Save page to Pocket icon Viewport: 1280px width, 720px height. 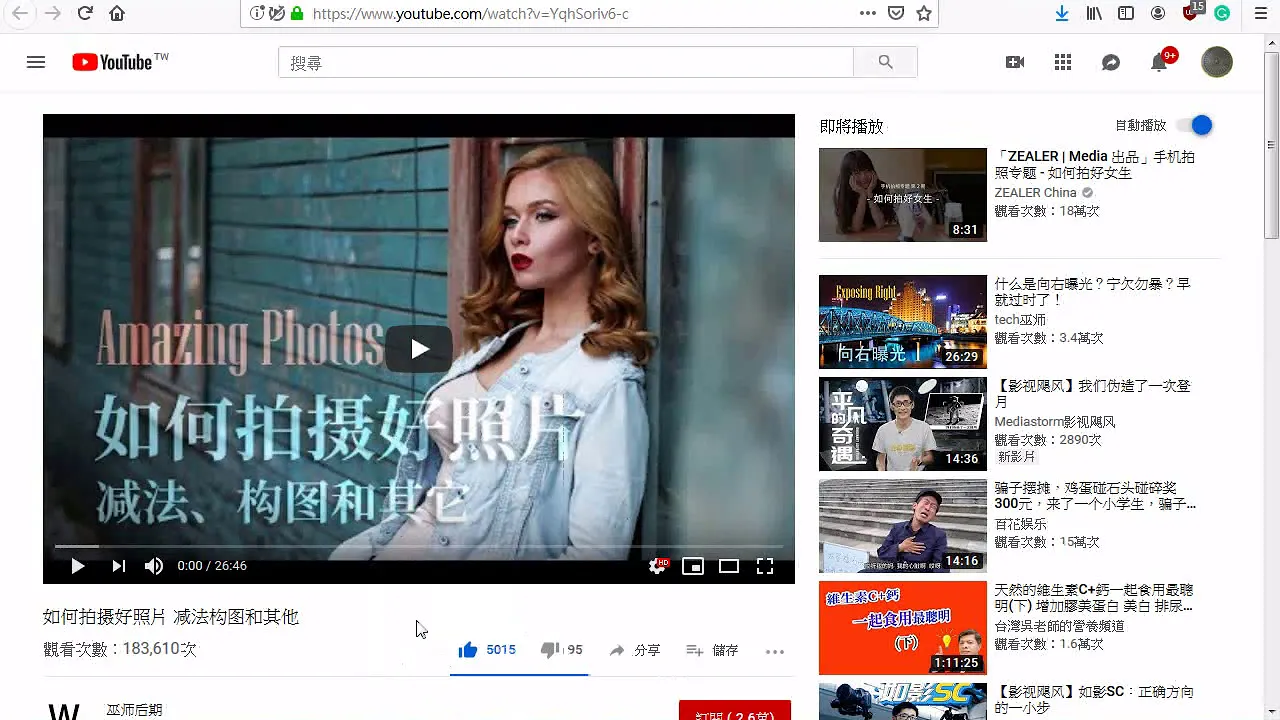coord(896,13)
